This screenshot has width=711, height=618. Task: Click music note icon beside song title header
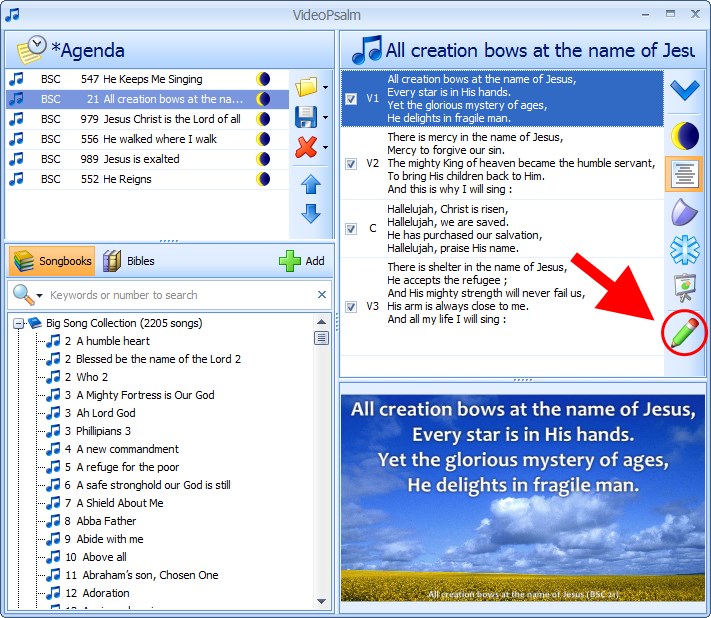coord(367,50)
